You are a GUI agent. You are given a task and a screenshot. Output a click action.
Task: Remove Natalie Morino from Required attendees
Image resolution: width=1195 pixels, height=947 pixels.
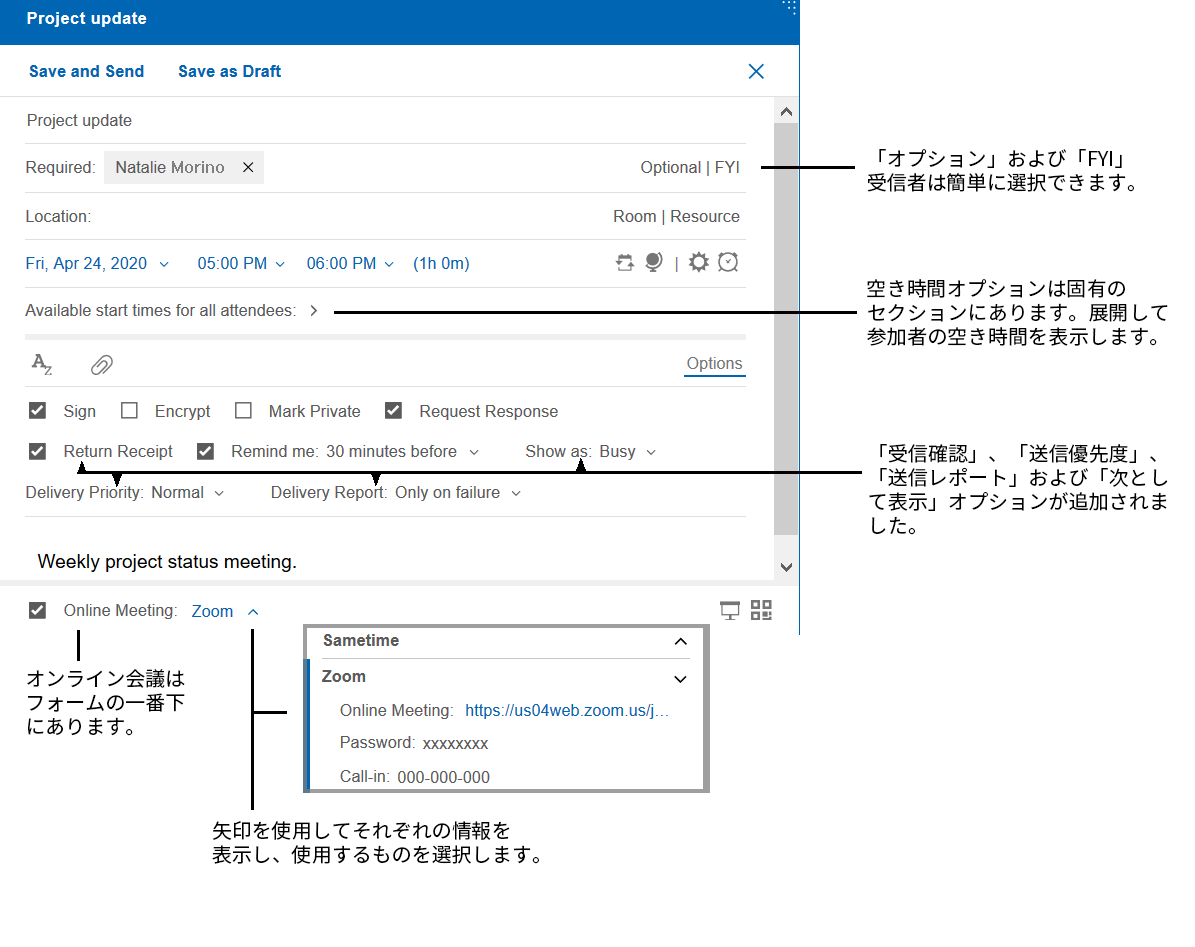[x=248, y=167]
